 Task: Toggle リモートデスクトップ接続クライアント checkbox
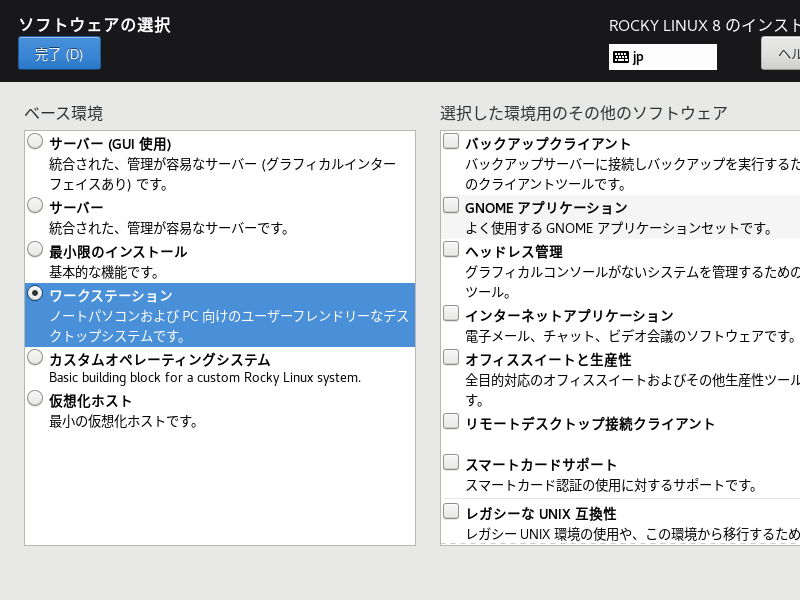pos(451,421)
